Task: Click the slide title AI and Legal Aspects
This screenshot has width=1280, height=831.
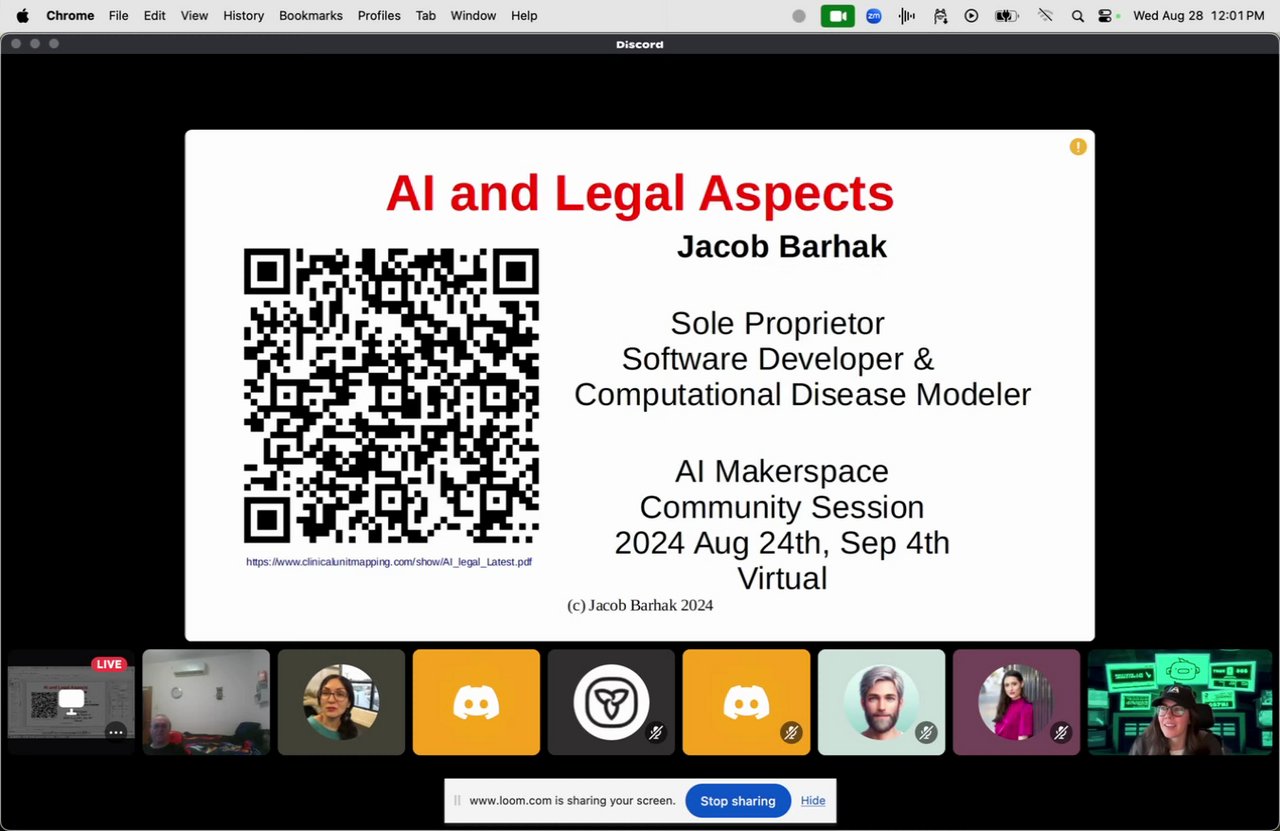Action: point(640,193)
